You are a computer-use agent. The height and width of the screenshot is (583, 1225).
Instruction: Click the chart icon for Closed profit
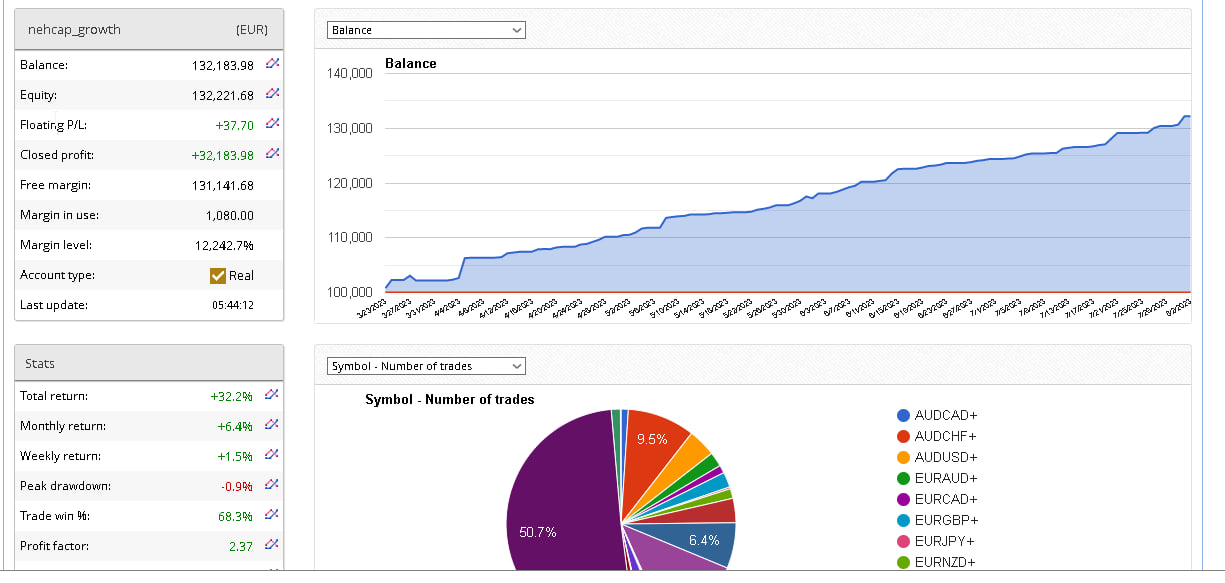tap(272, 154)
